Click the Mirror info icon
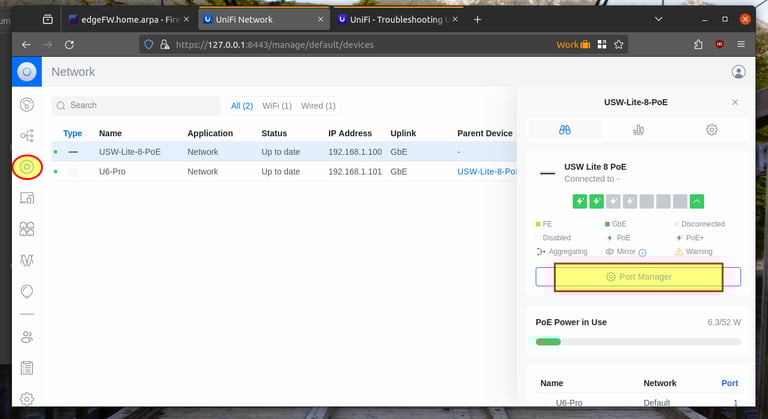 [x=643, y=252]
